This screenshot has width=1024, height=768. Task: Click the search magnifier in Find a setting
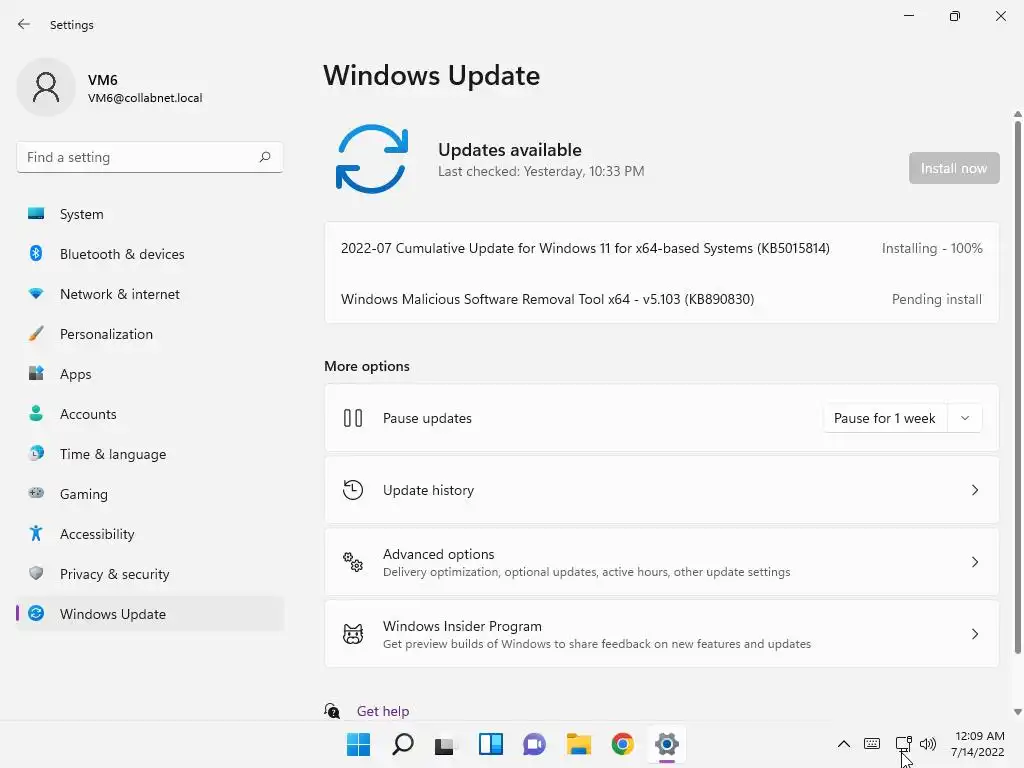(x=264, y=157)
